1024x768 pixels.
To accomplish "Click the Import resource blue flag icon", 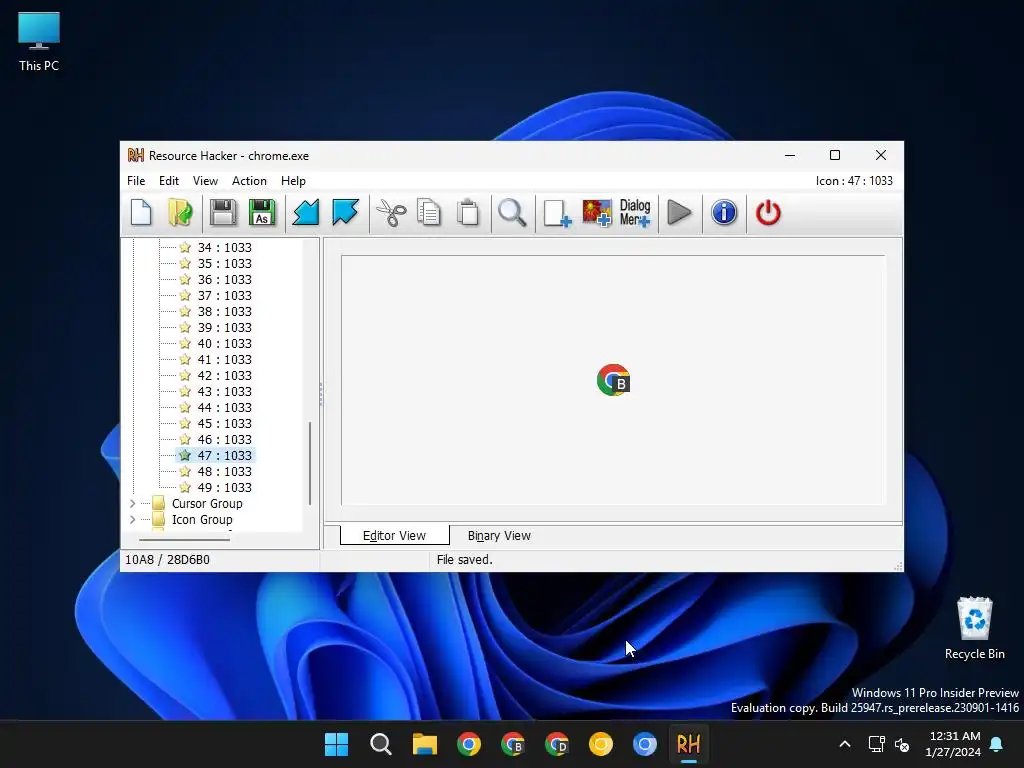I will [345, 213].
